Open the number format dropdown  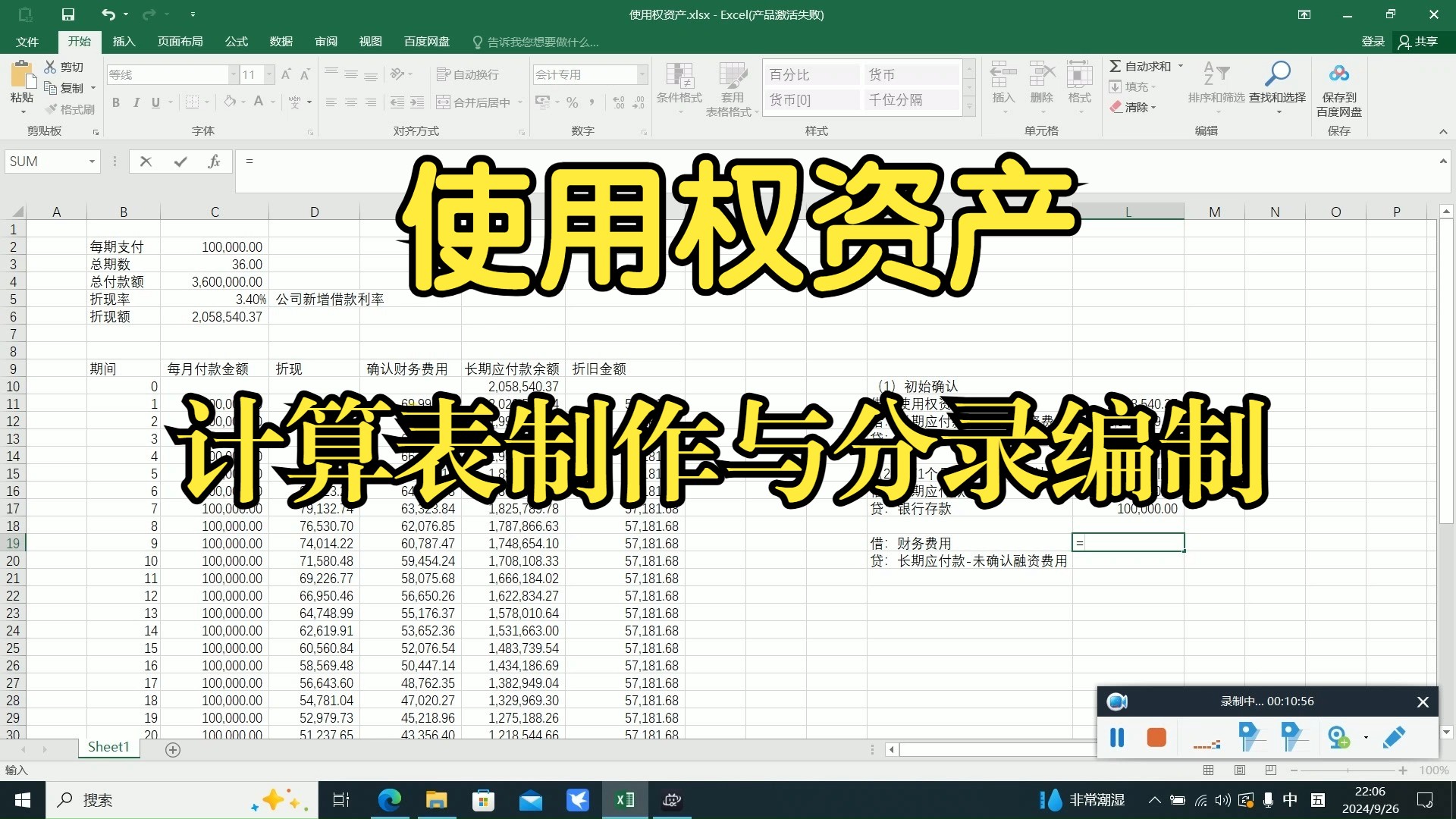click(x=642, y=74)
